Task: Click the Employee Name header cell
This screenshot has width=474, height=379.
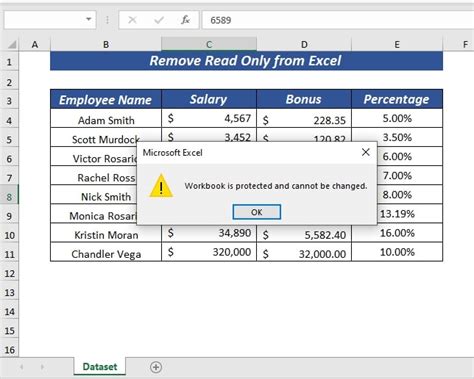Action: [x=106, y=99]
